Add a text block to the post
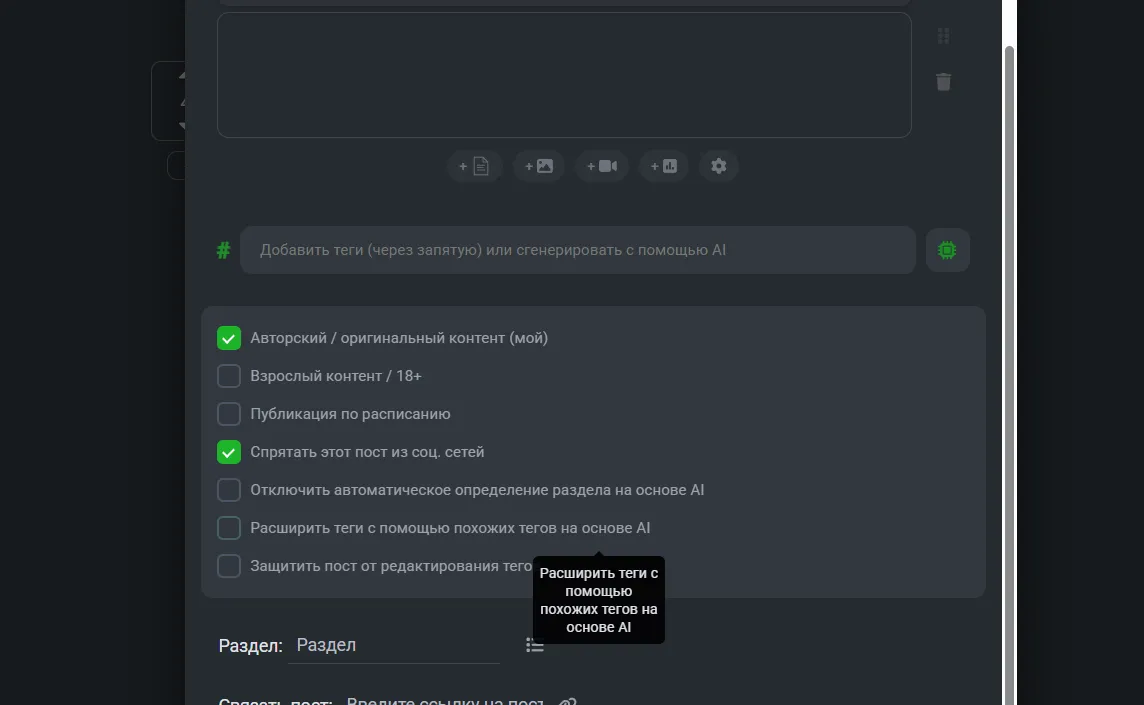 [x=474, y=166]
